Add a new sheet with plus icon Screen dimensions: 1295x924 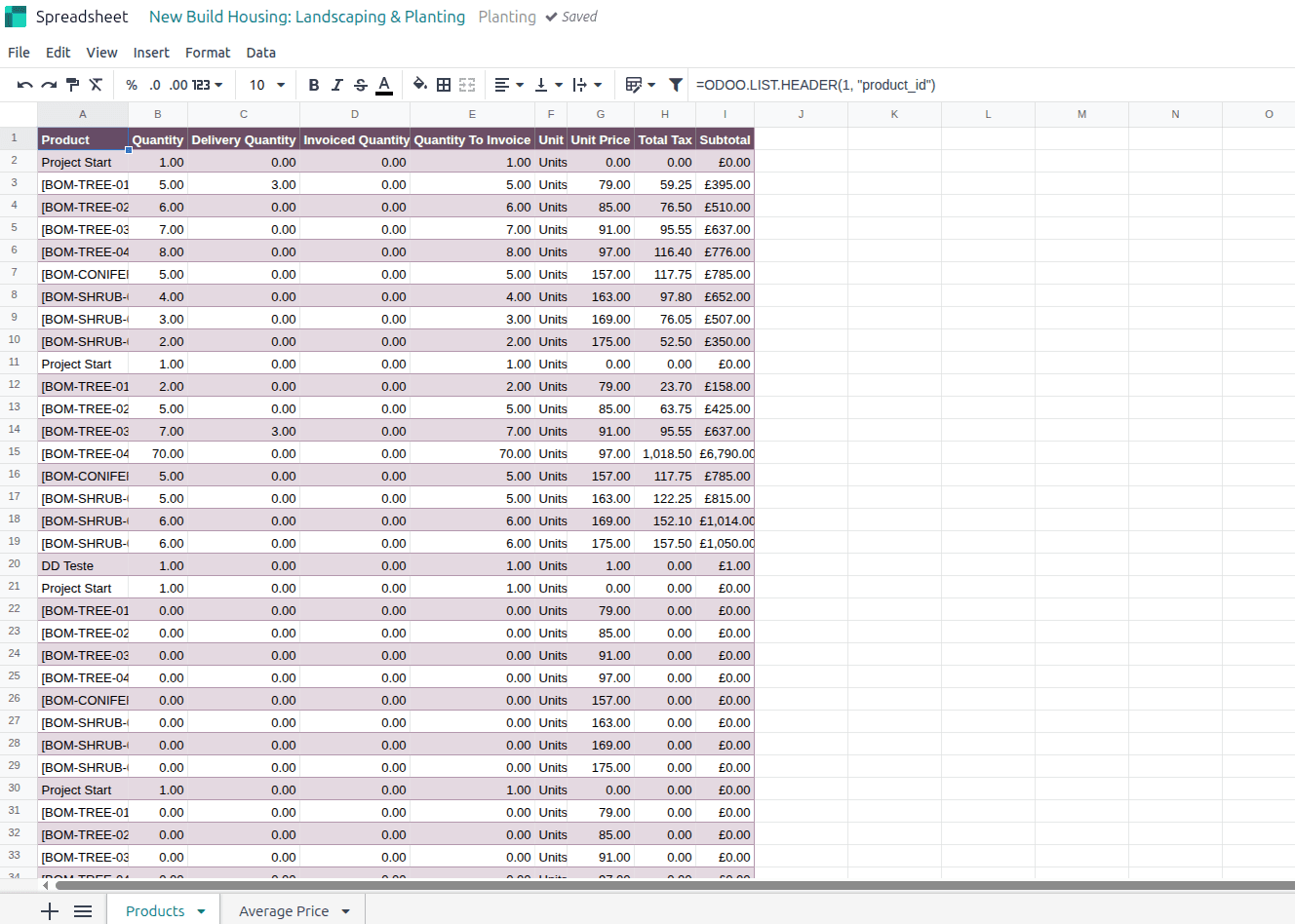point(50,911)
